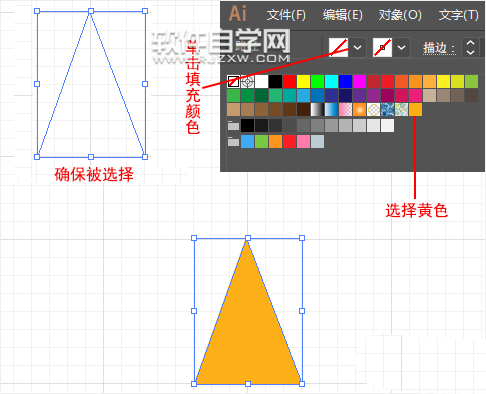486x394 pixels.
Task: Click the grayscale color group folder icon
Action: click(233, 126)
